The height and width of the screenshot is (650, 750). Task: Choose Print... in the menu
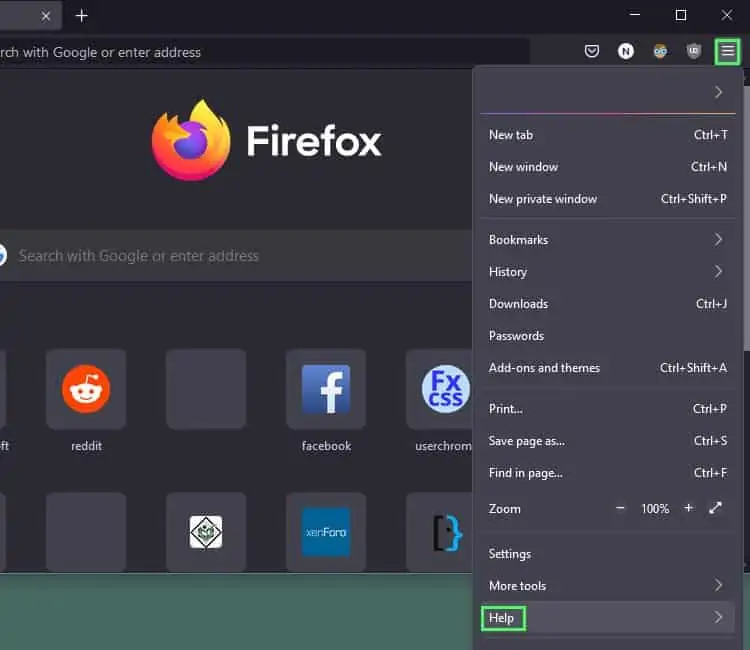pos(607,409)
